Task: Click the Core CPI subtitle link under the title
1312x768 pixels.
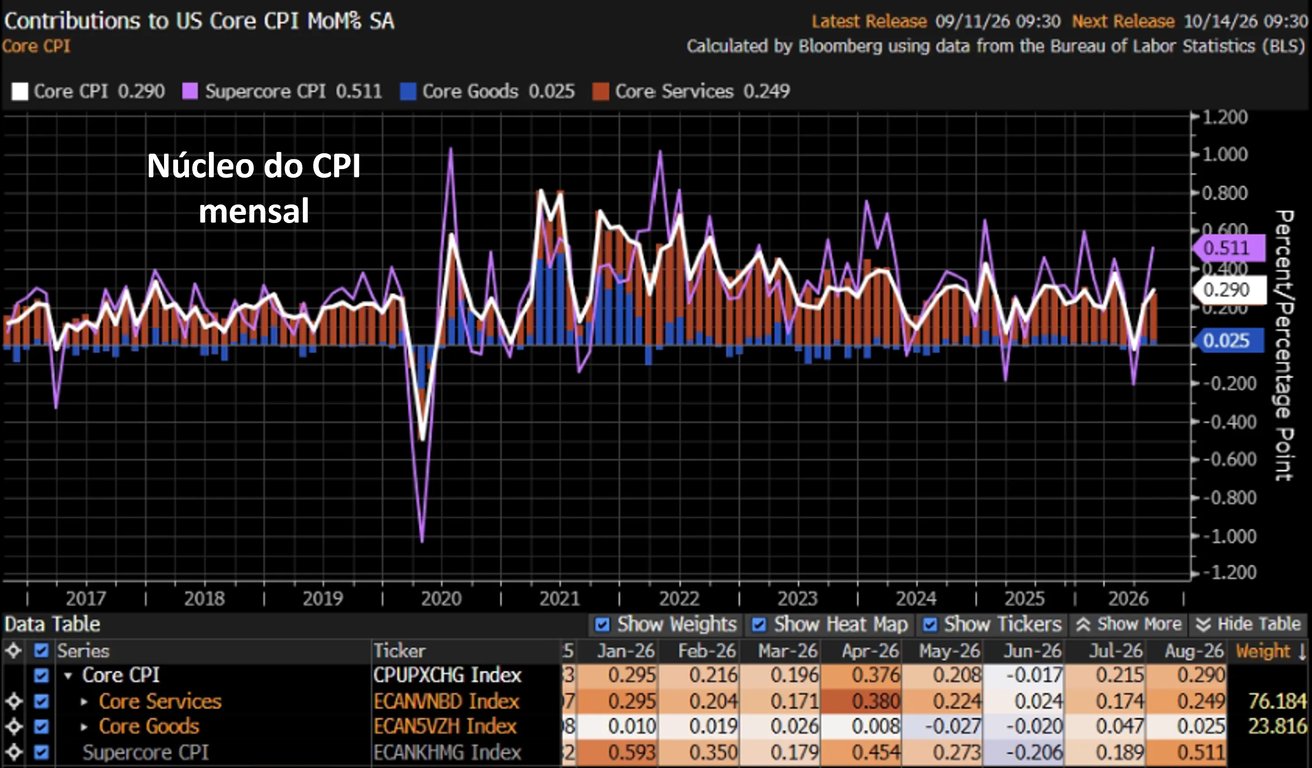Action: coord(36,46)
